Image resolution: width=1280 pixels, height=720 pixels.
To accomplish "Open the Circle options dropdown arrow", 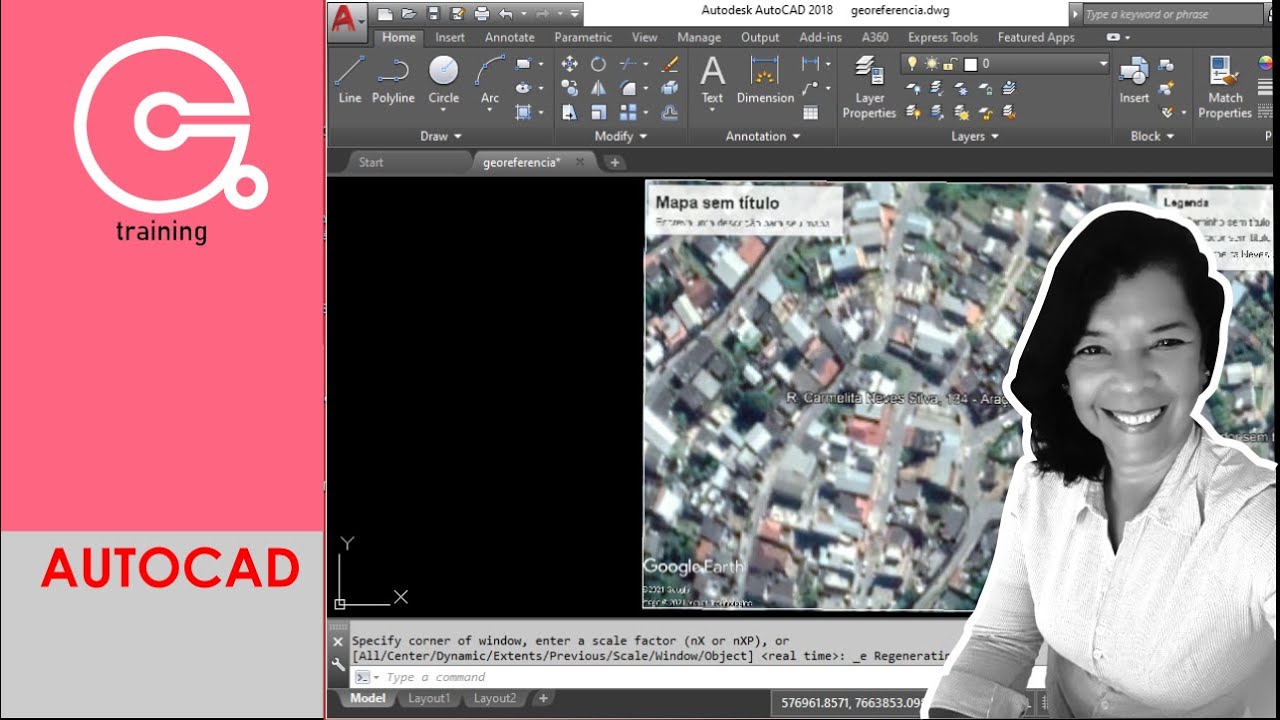I will pyautogui.click(x=443, y=111).
